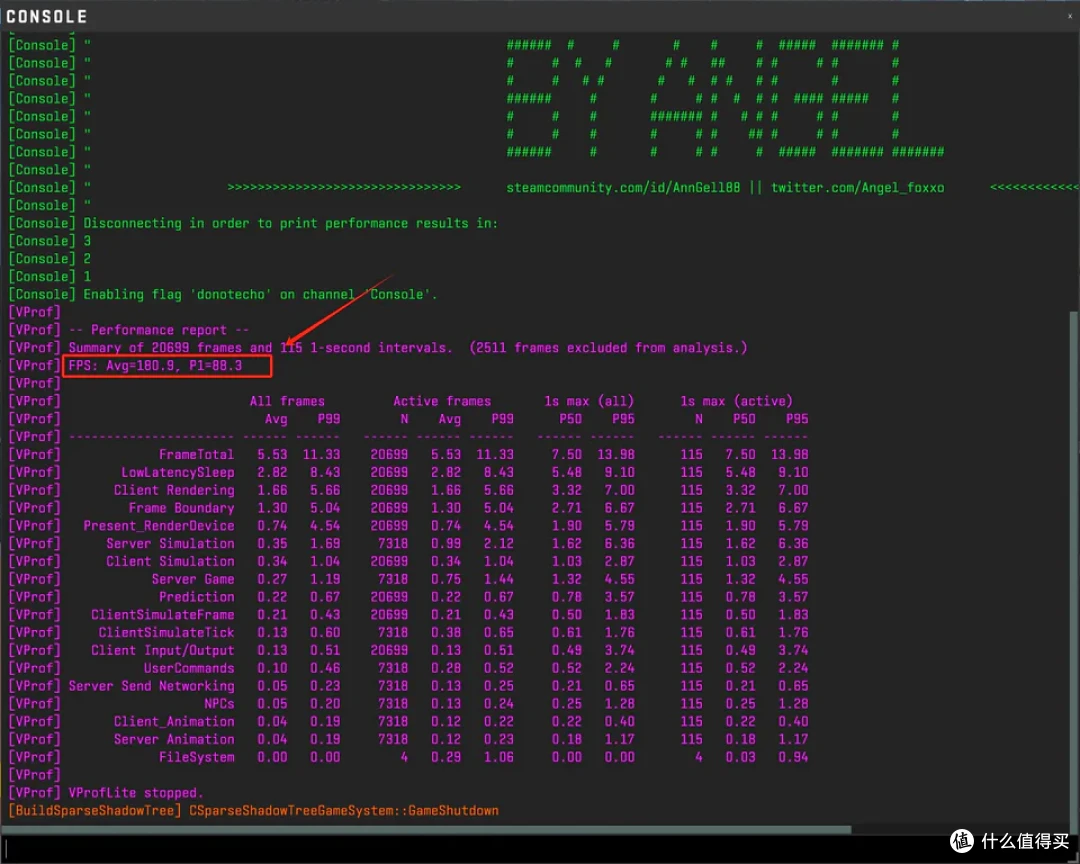Click the 'Client Input/Output' row label
The width and height of the screenshot is (1080, 864).
coord(163,651)
